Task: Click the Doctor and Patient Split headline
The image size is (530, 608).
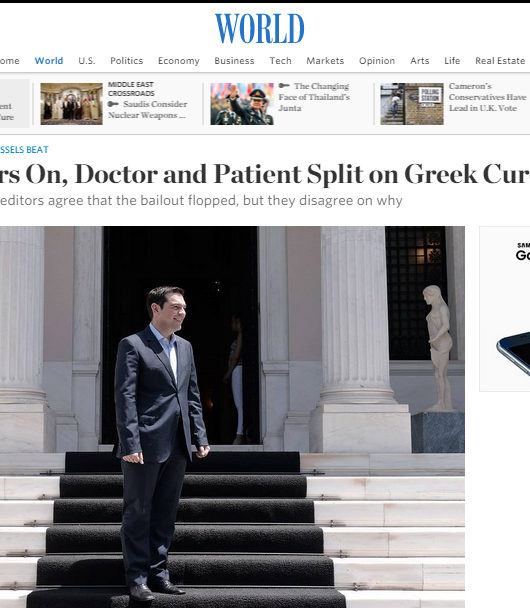Action: [265, 174]
